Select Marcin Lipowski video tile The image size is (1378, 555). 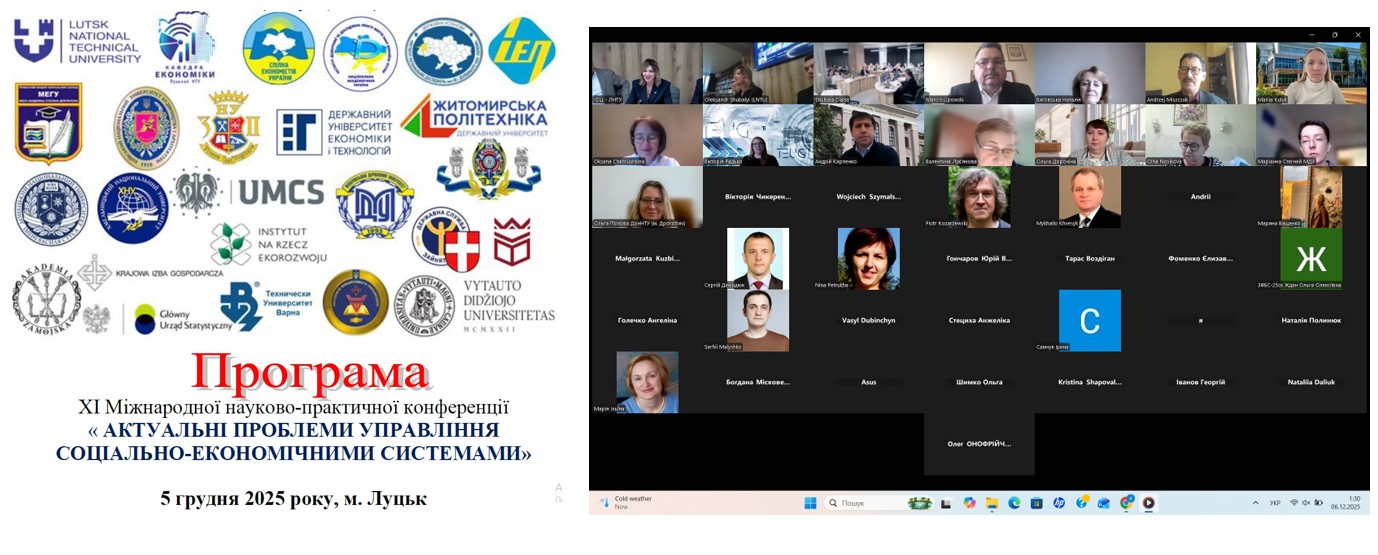(x=978, y=73)
